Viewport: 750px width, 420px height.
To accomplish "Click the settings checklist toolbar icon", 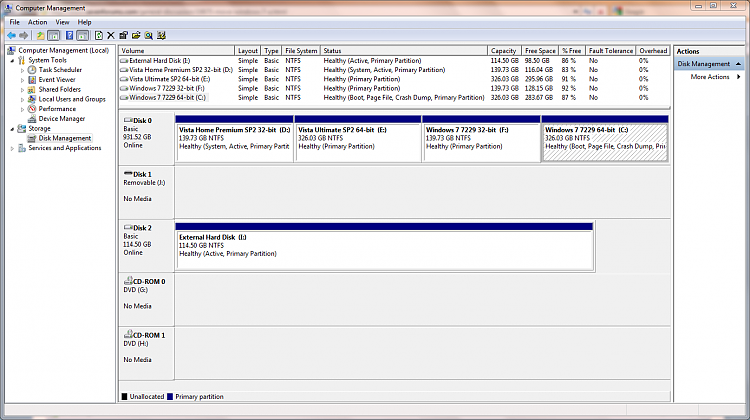I will (161, 35).
